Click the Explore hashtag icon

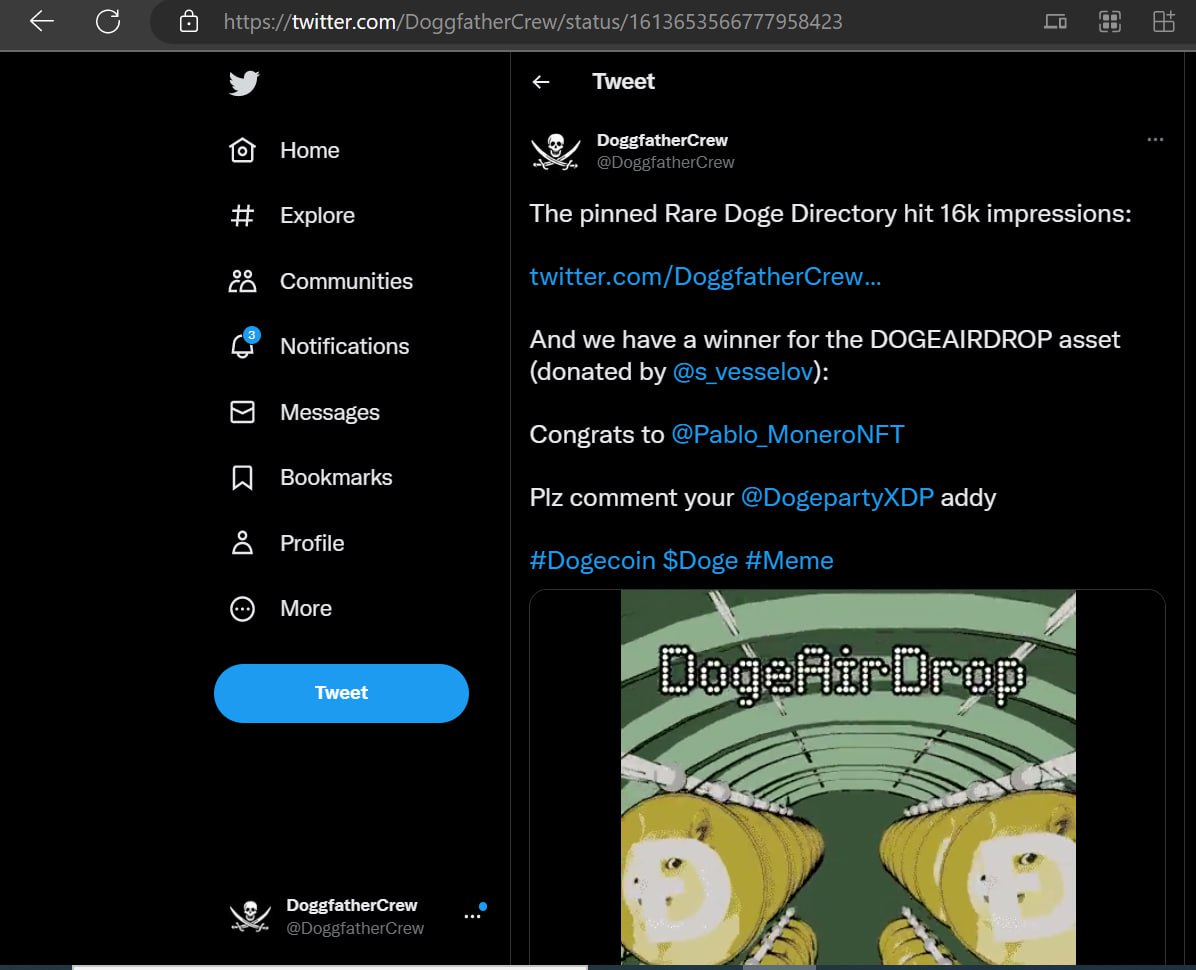pyautogui.click(x=243, y=216)
